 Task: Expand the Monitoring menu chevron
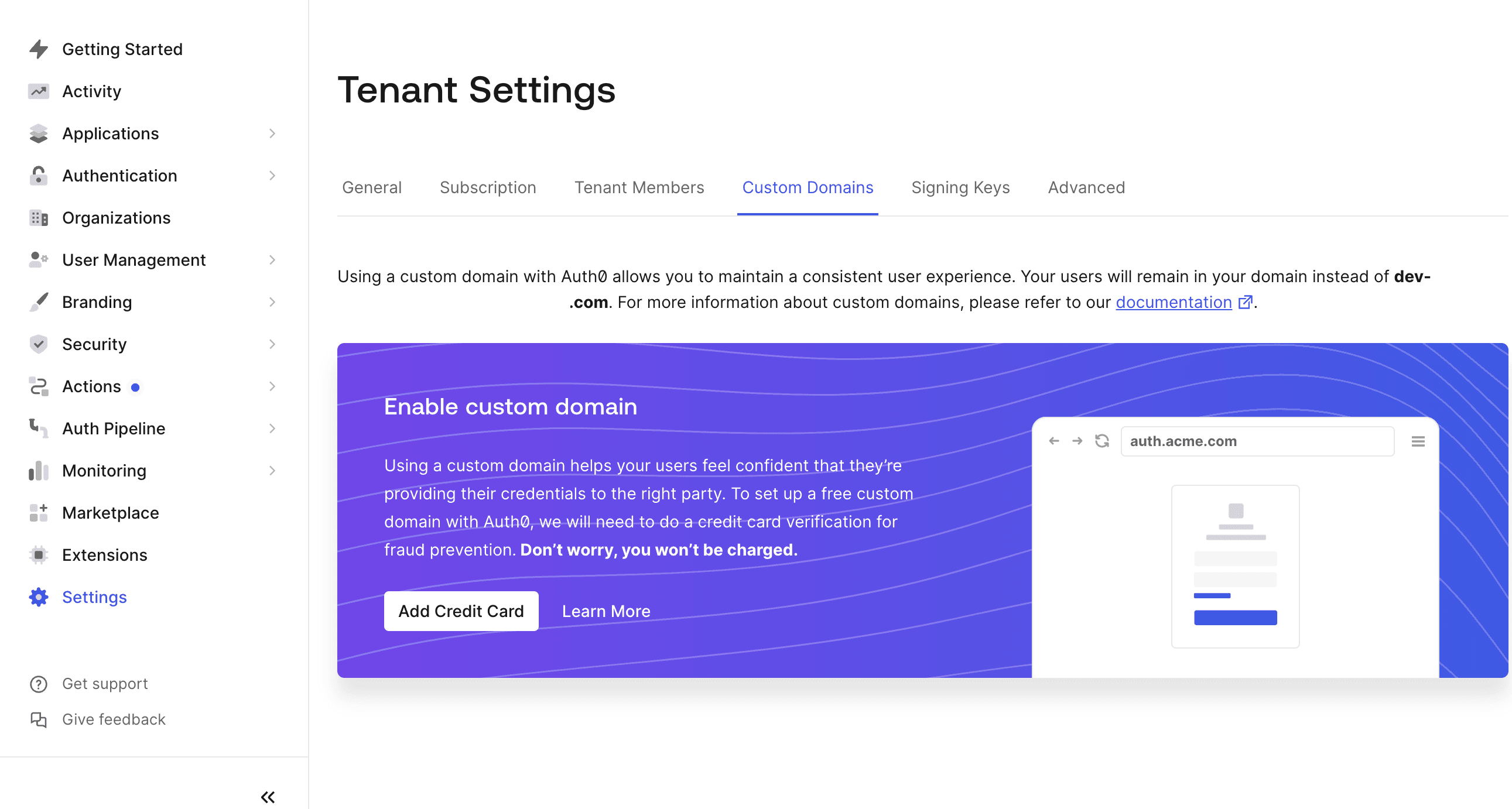(272, 471)
